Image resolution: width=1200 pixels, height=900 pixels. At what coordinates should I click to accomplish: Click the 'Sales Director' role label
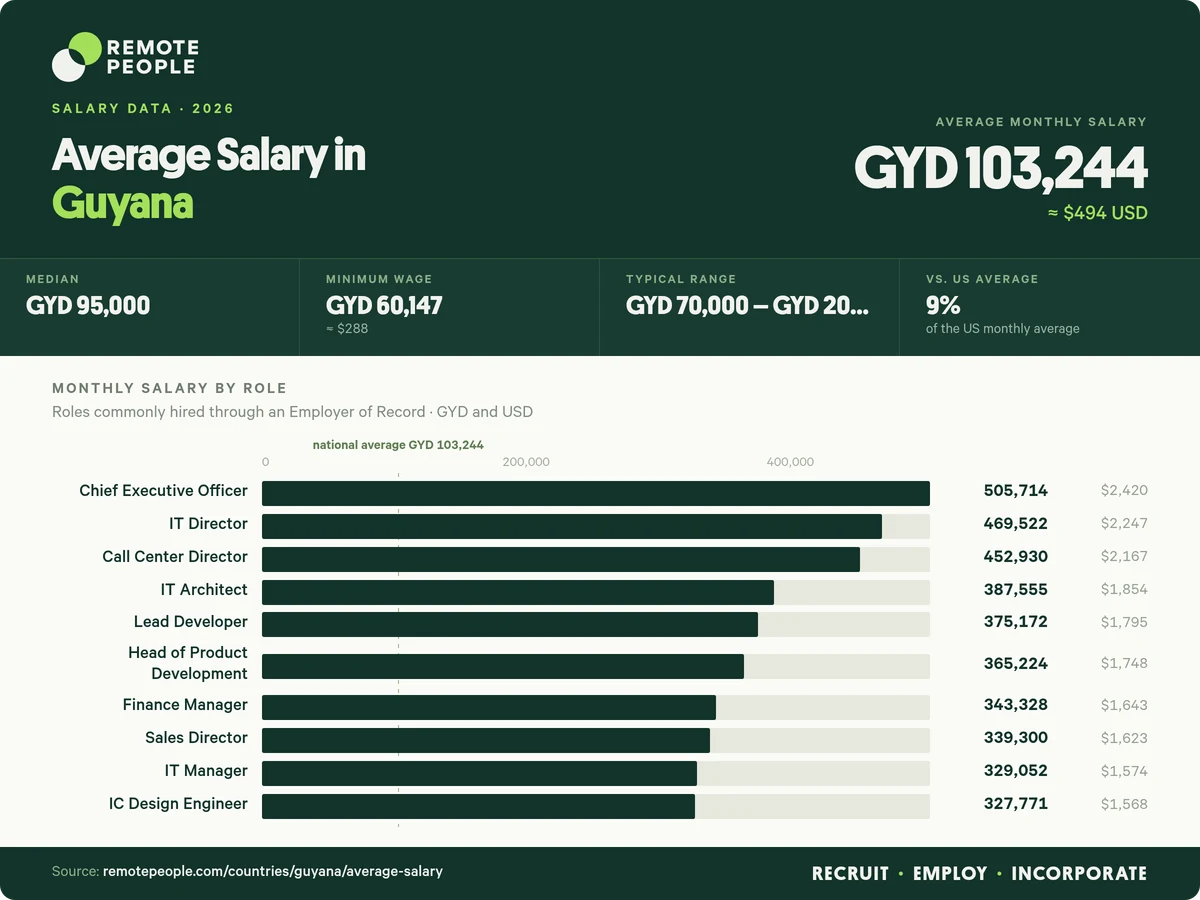(196, 738)
